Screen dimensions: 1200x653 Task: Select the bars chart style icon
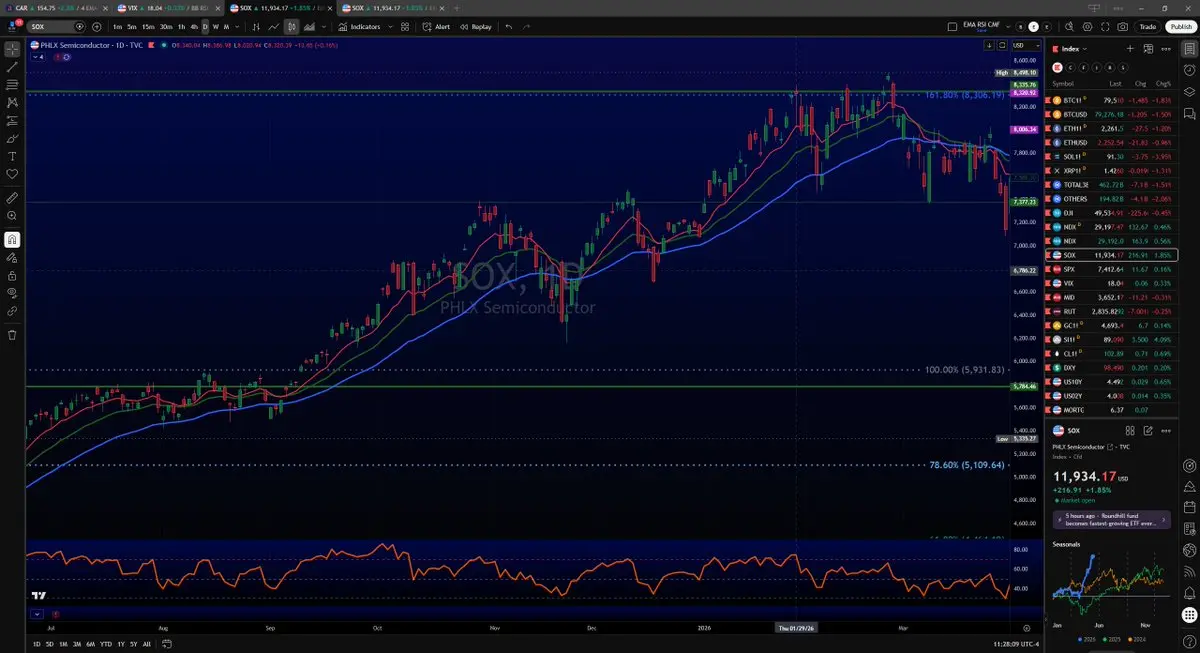click(256, 26)
